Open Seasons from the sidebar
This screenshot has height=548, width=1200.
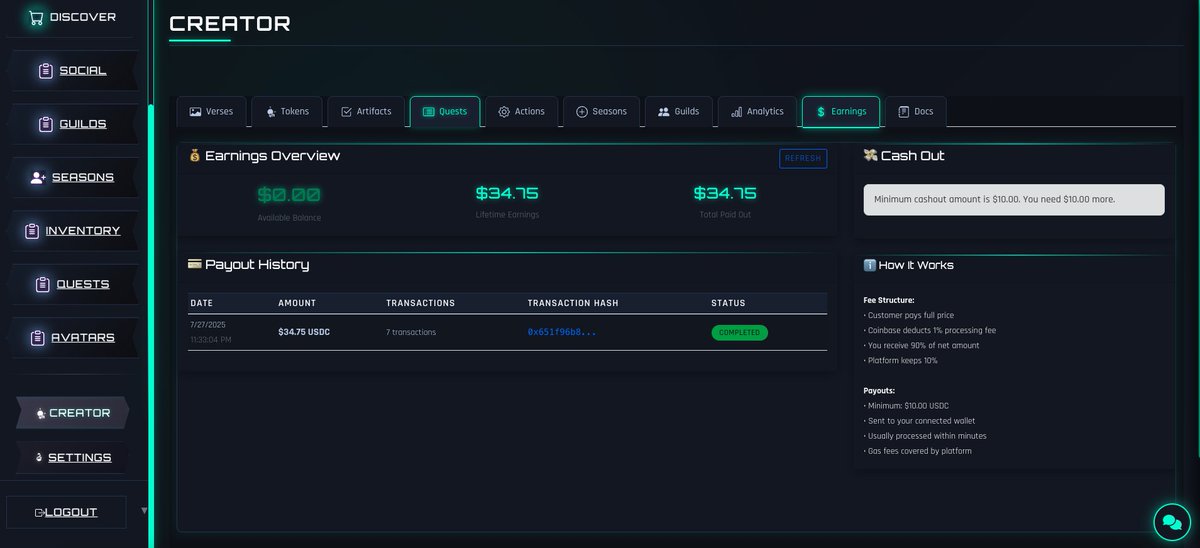(x=71, y=177)
